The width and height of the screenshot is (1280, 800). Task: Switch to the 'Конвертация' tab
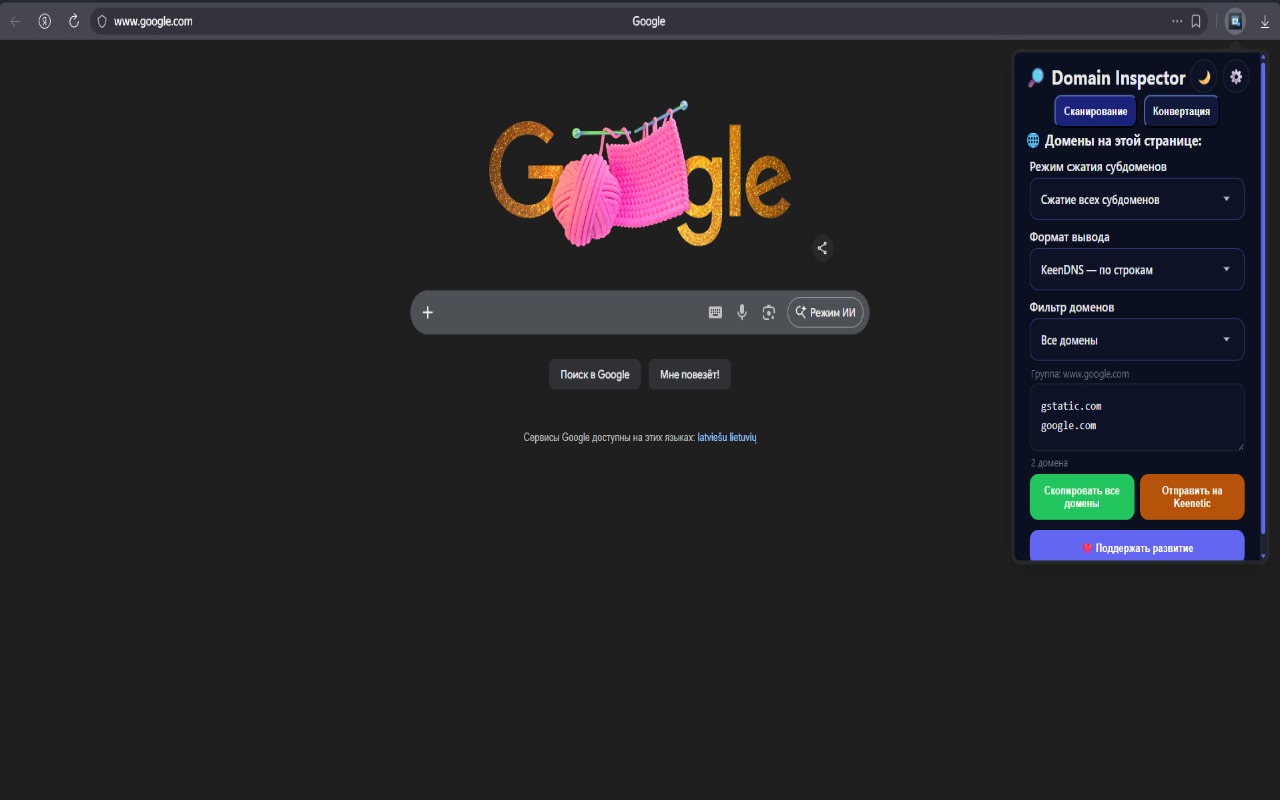pyautogui.click(x=1181, y=111)
